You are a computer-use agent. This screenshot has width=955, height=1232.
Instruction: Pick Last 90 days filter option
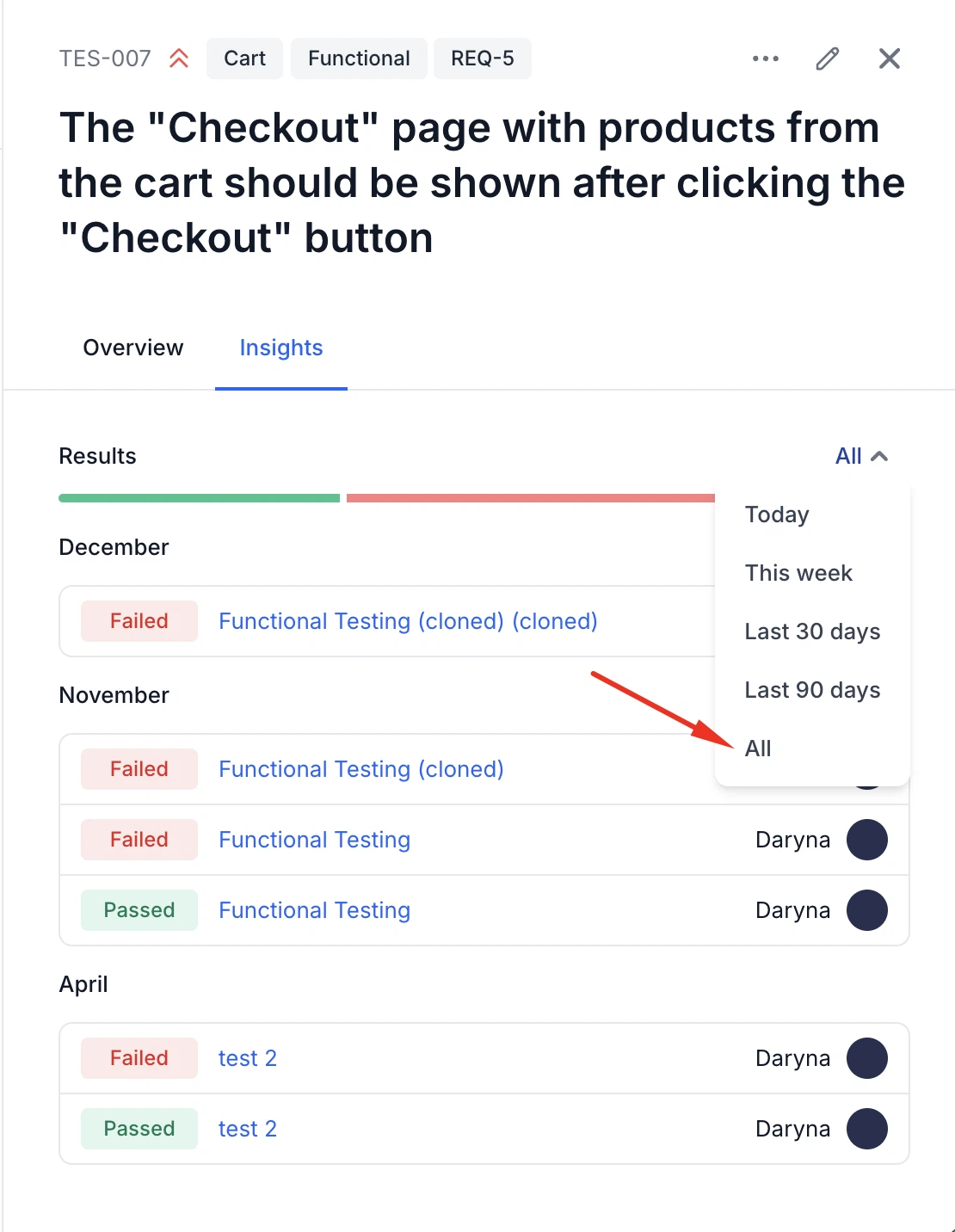coord(812,690)
